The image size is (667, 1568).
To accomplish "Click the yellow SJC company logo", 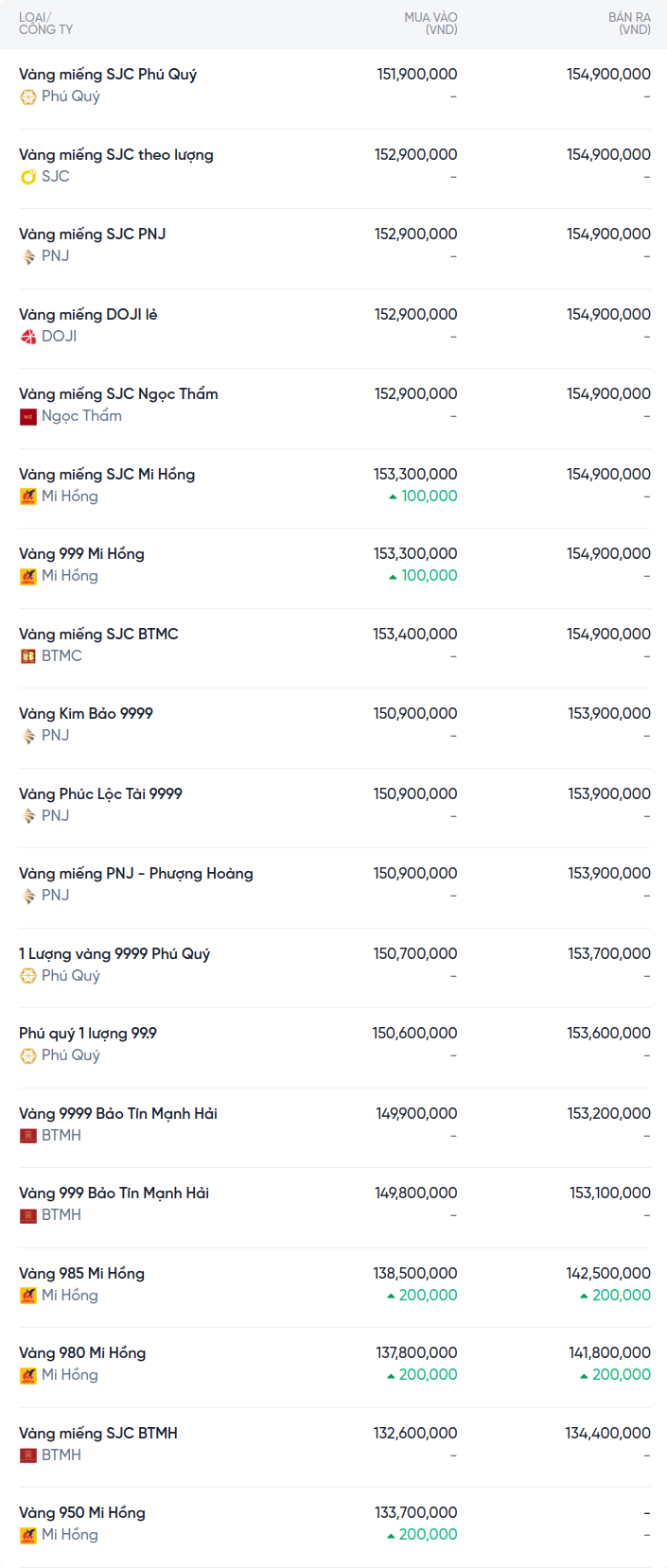I will coord(28,177).
